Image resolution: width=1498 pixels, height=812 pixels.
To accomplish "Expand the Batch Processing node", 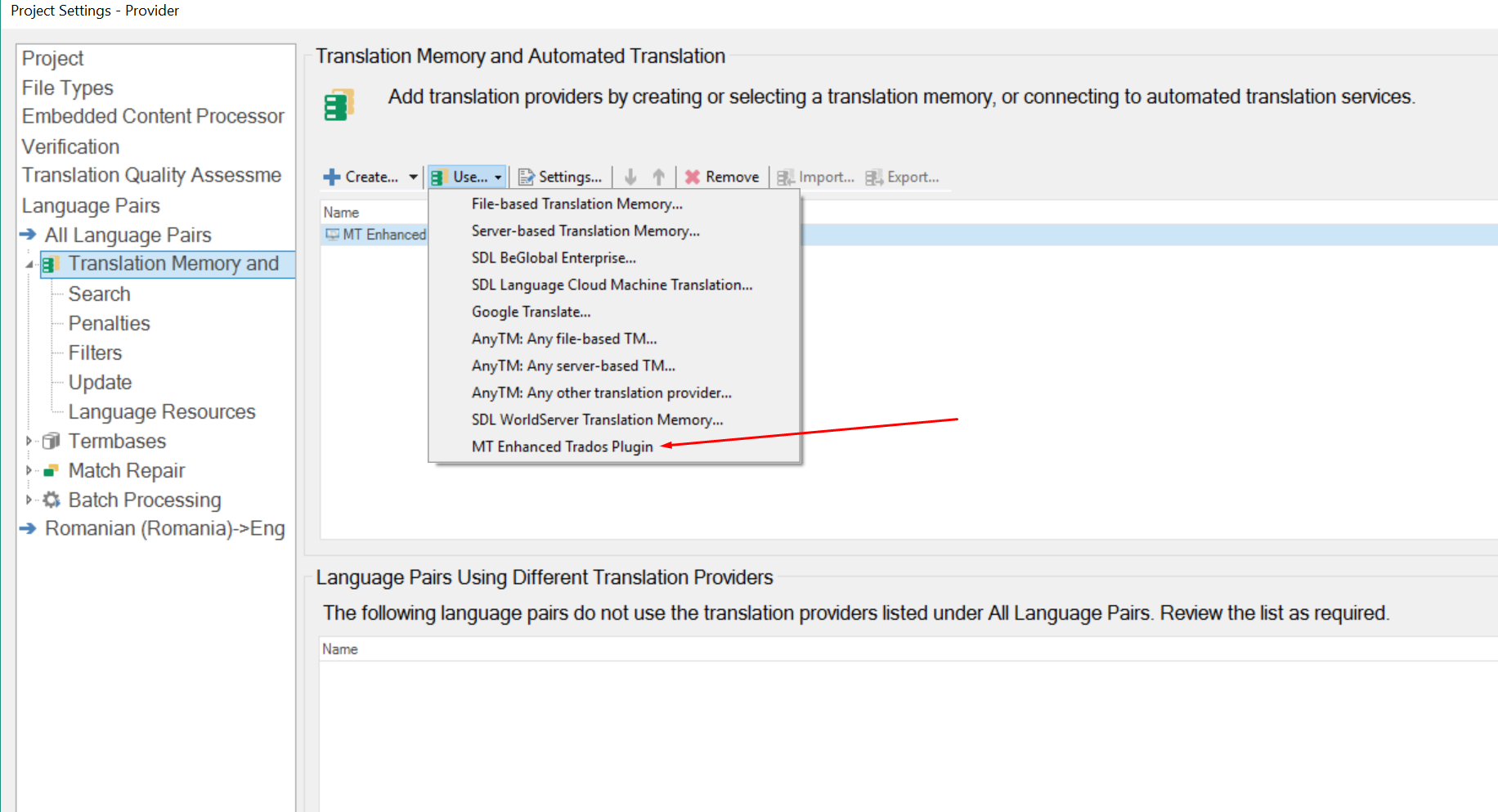I will click(29, 500).
